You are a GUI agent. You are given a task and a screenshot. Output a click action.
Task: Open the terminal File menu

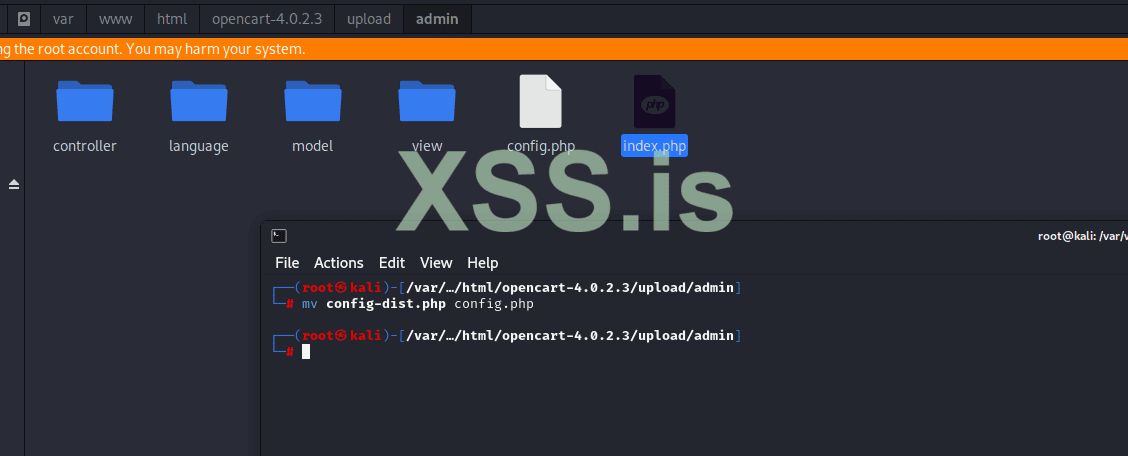click(287, 263)
